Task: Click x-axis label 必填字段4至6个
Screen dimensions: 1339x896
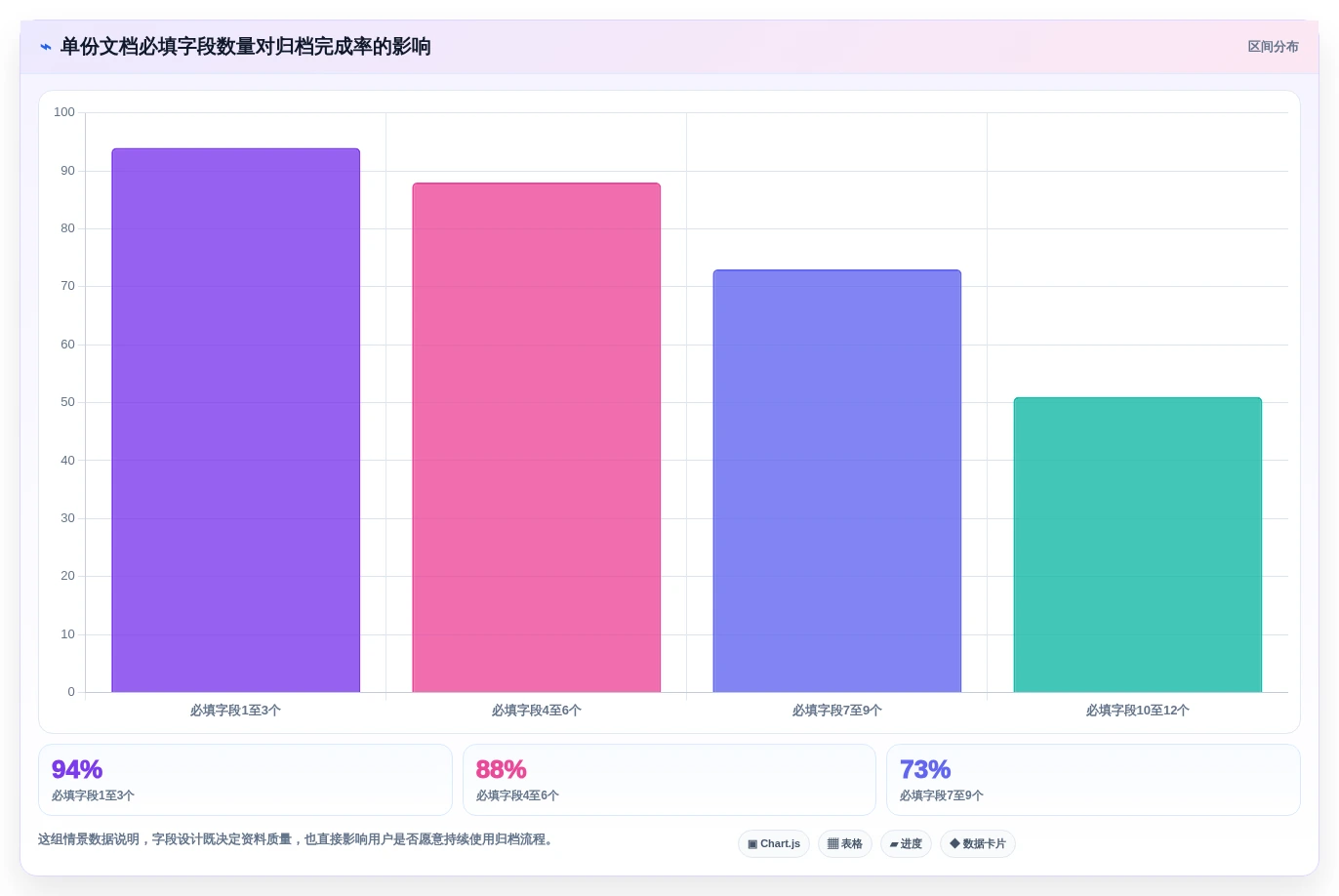Action: [x=537, y=711]
